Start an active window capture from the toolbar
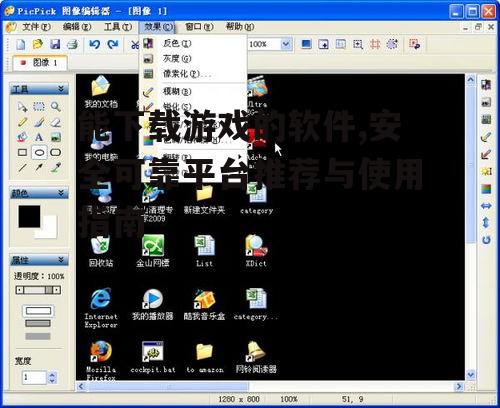Screen dimensions: 500x408 tap(323, 44)
